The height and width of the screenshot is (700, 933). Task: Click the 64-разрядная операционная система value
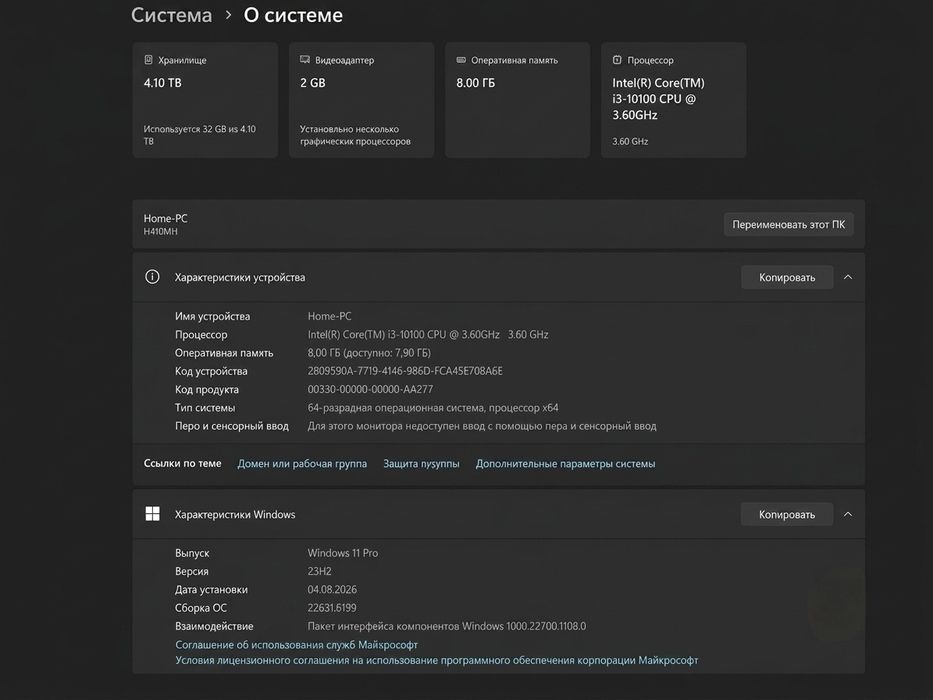click(433, 408)
